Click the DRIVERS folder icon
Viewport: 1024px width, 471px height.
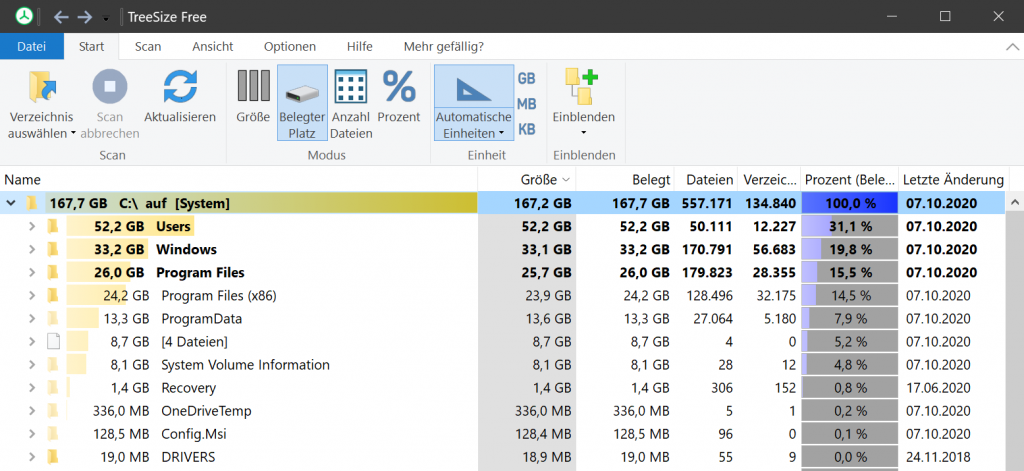coord(53,457)
